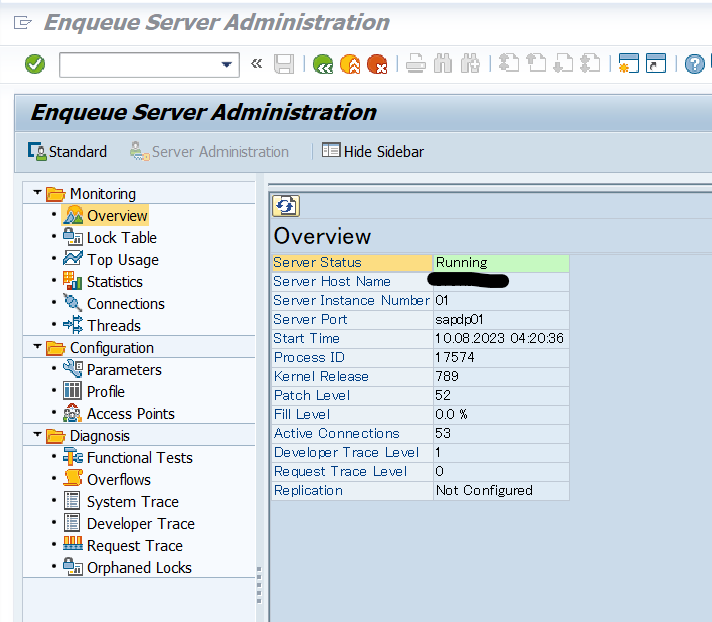Click the collapse chevrons beside the command field

pos(256,65)
